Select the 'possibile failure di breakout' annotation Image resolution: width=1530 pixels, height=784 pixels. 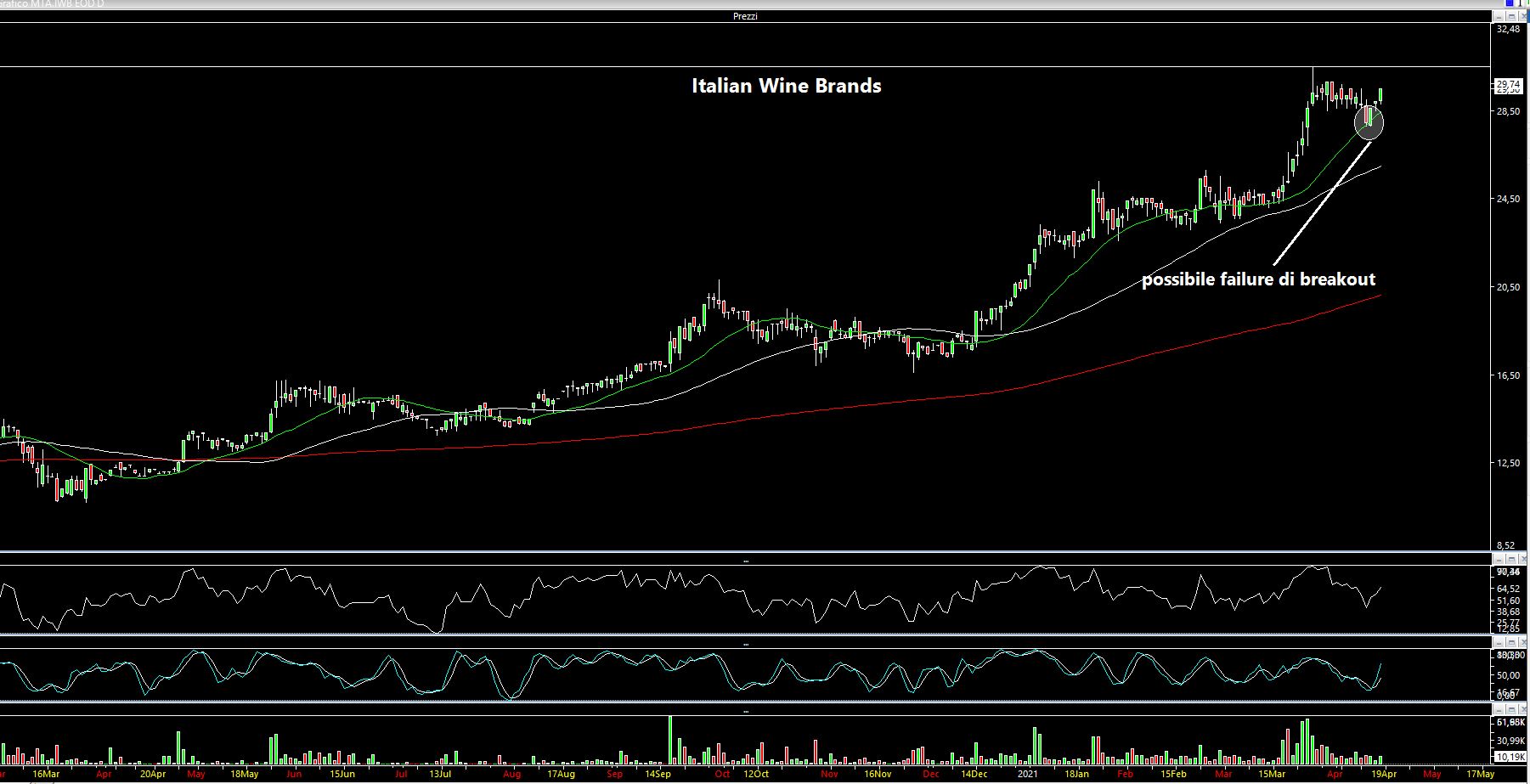point(1258,279)
